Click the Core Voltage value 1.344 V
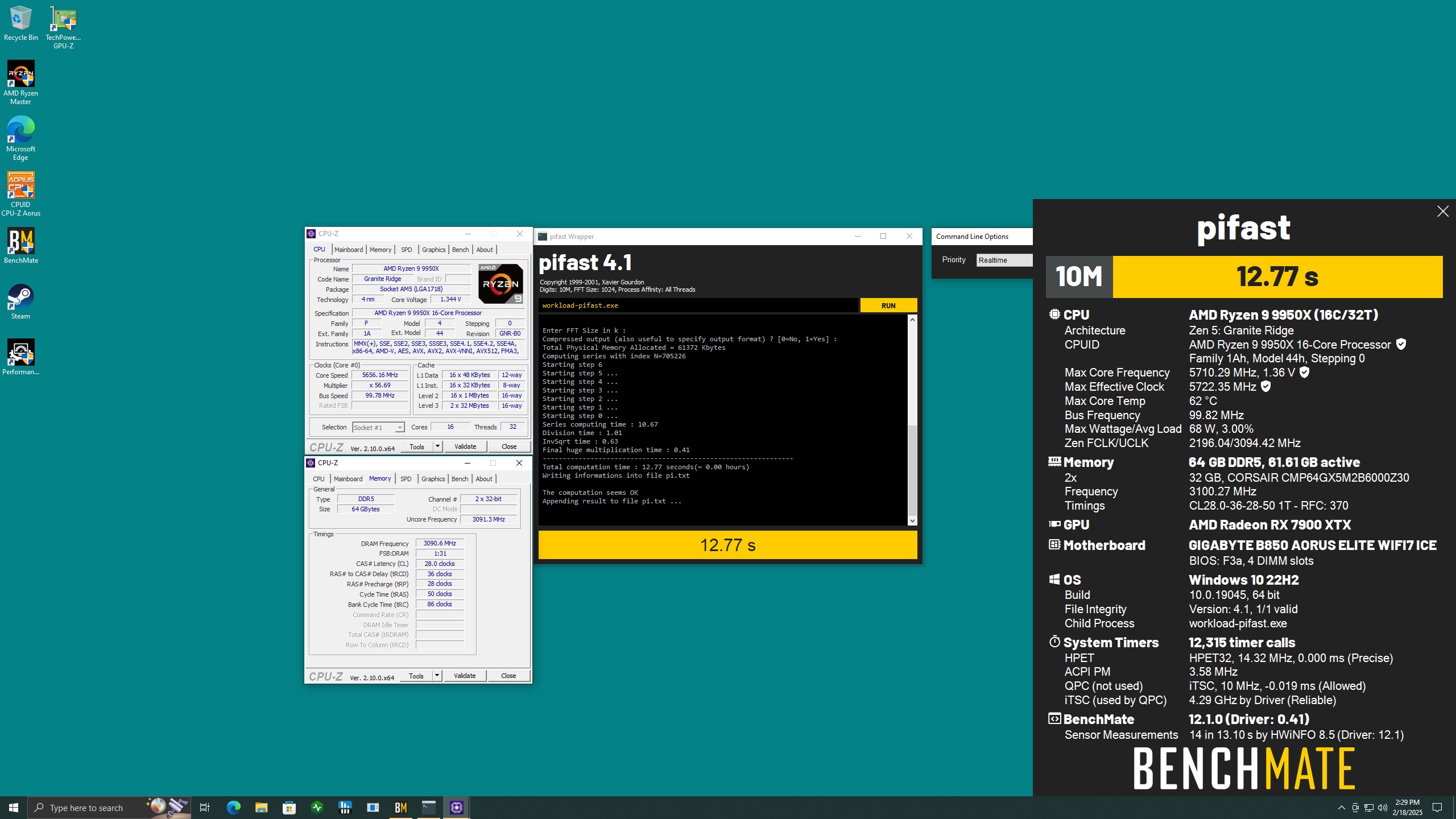The image size is (1456, 819). tap(450, 300)
